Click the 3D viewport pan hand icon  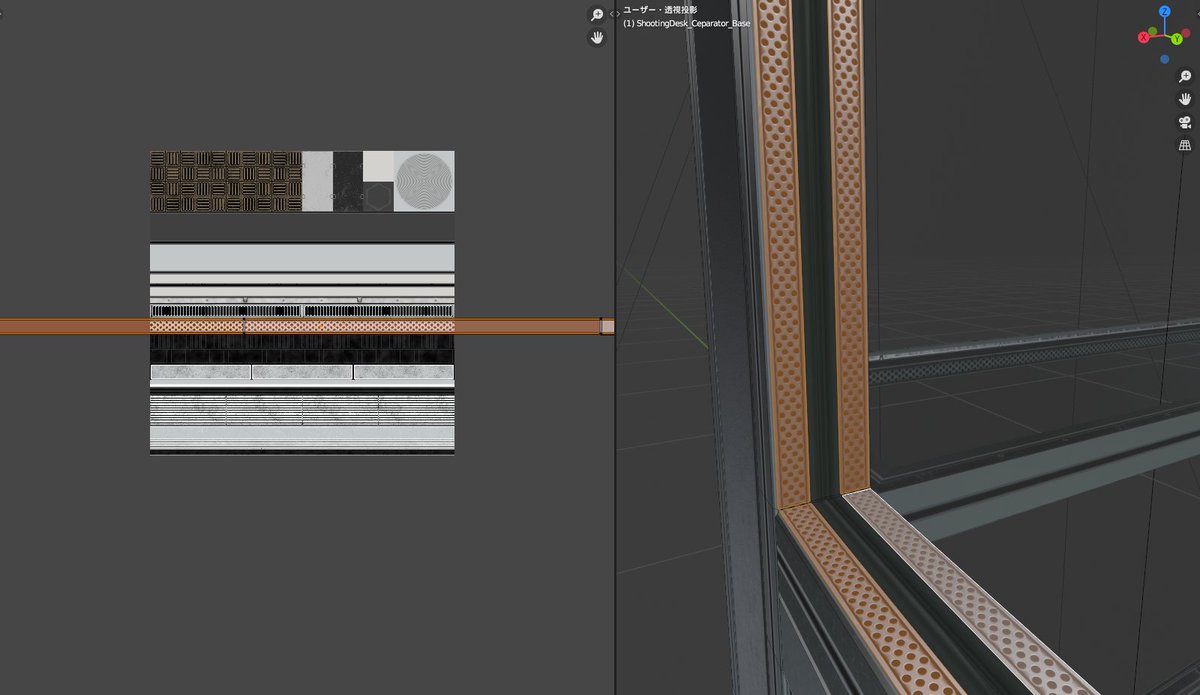[1185, 99]
